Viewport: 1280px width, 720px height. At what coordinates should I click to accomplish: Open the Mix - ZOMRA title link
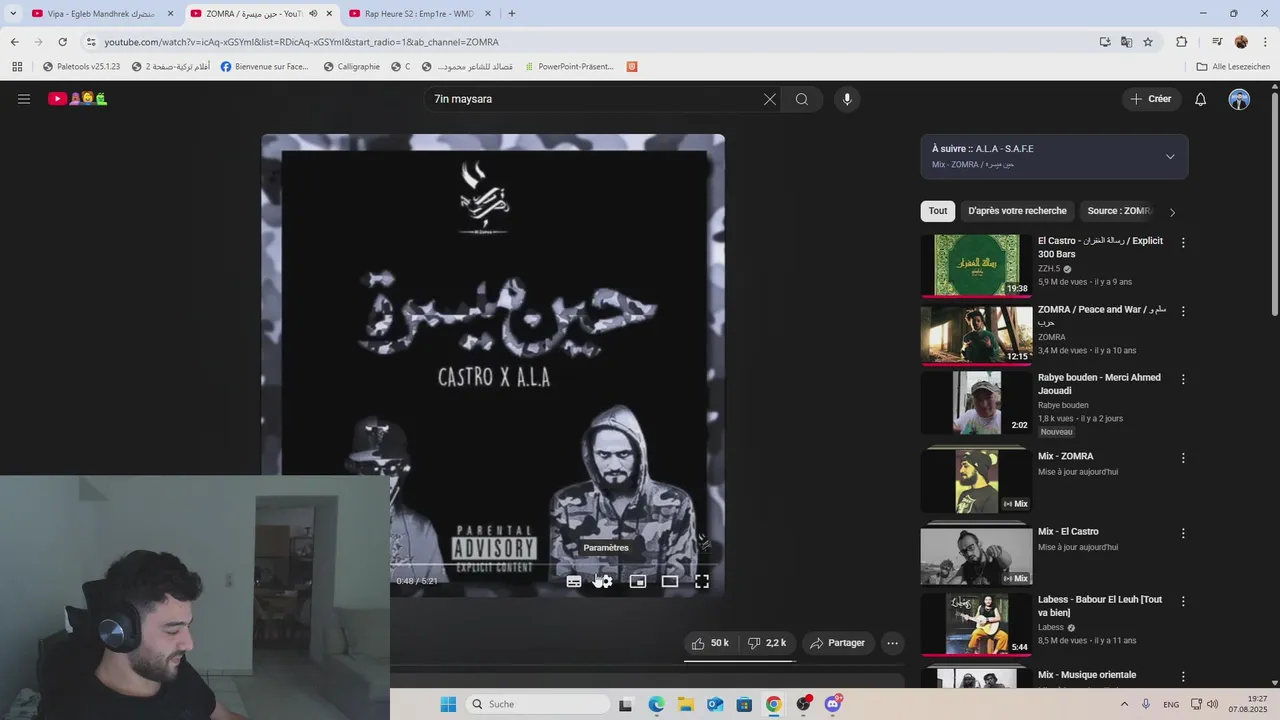tap(1065, 456)
